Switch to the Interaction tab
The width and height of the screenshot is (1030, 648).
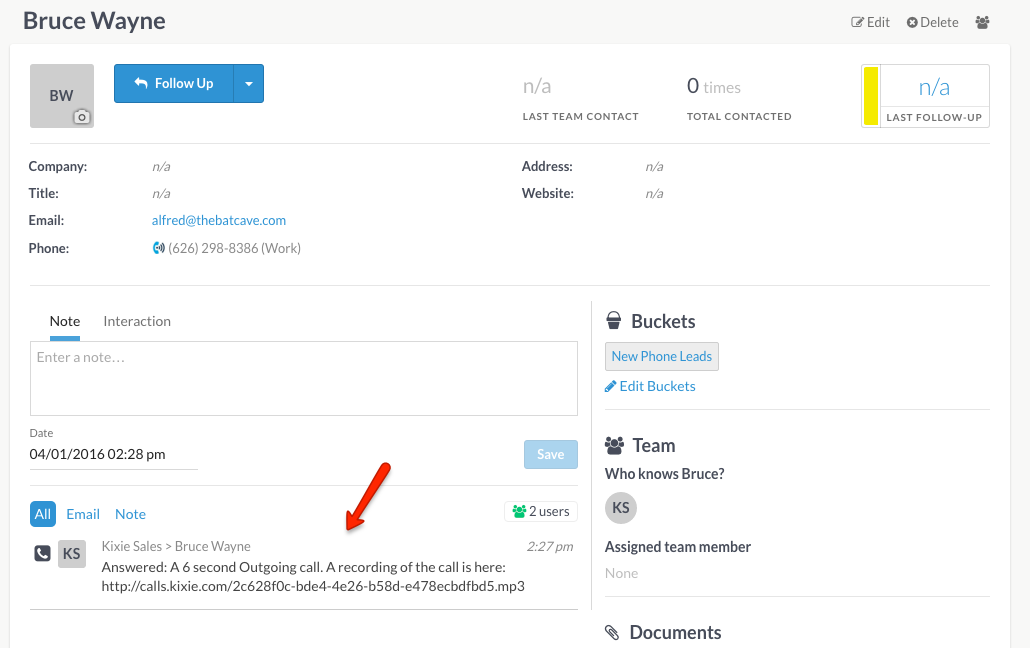(x=137, y=321)
